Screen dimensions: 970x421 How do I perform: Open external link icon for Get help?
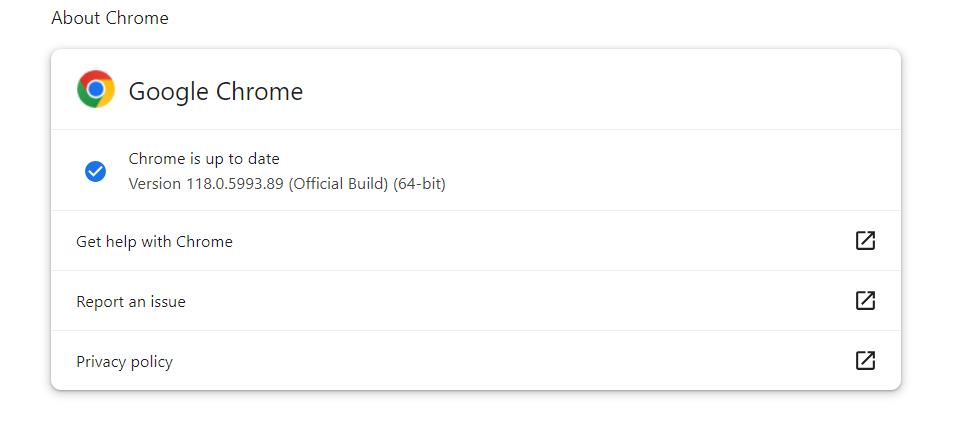pyautogui.click(x=865, y=241)
